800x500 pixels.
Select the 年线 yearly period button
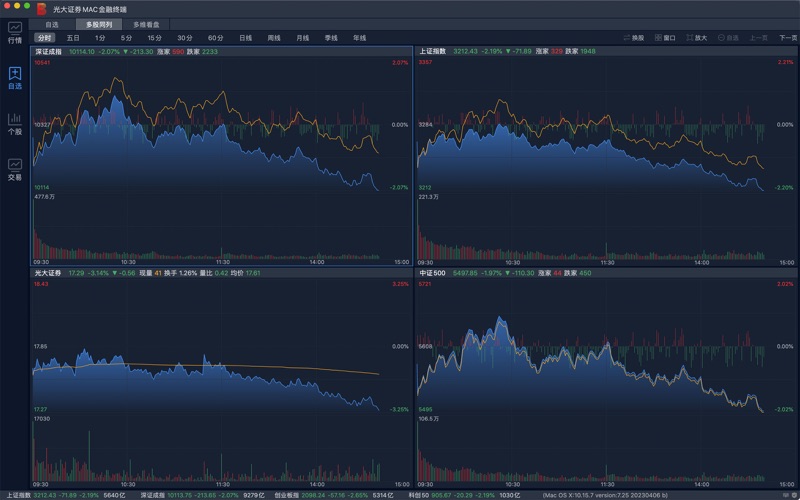pos(359,38)
